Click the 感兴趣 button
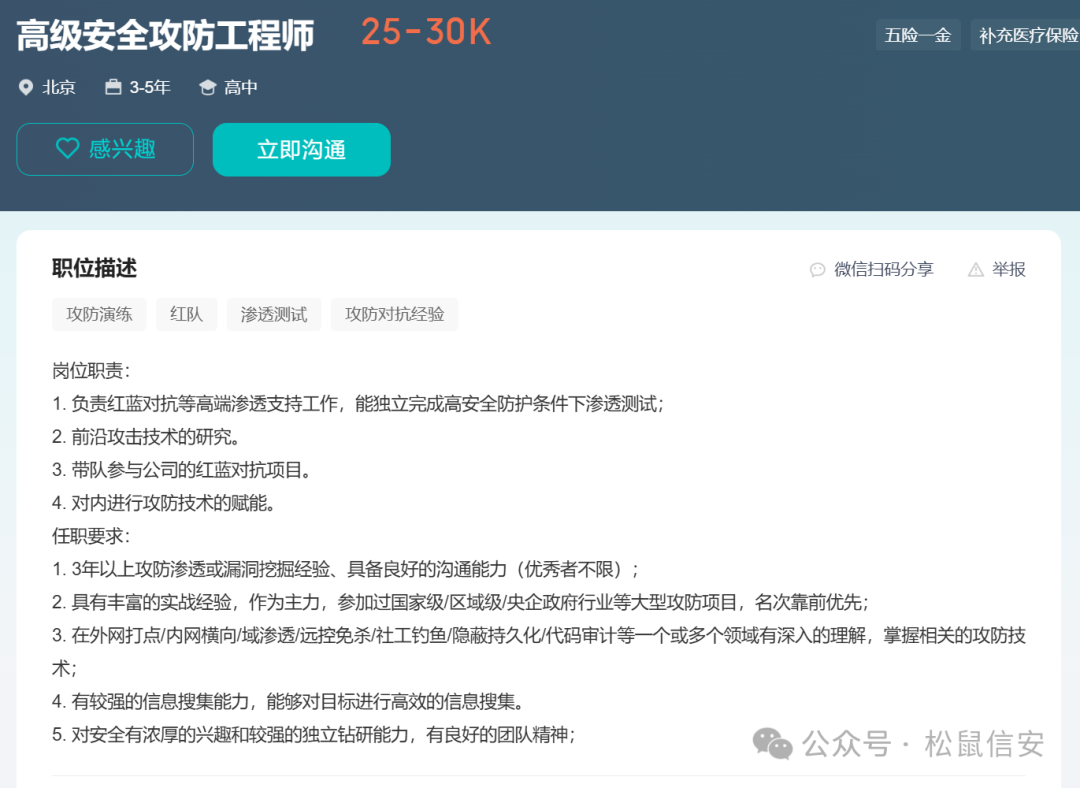This screenshot has height=788, width=1080. point(105,149)
